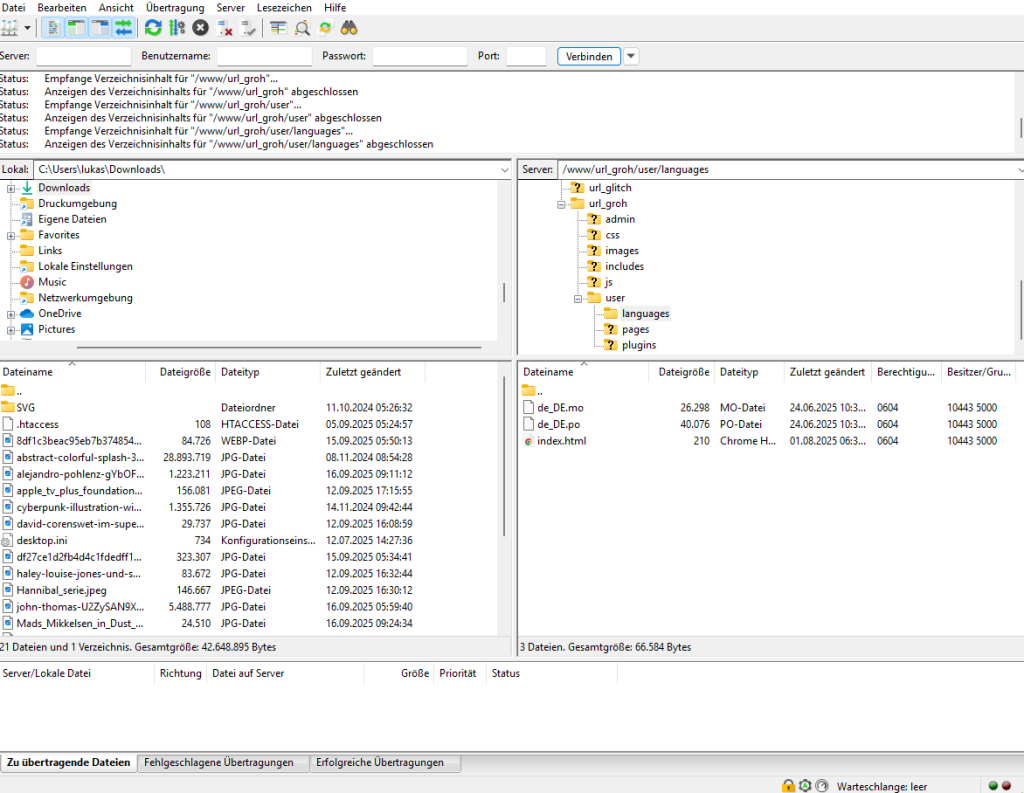Expand the OneDrive folder in local tree

tap(11, 314)
